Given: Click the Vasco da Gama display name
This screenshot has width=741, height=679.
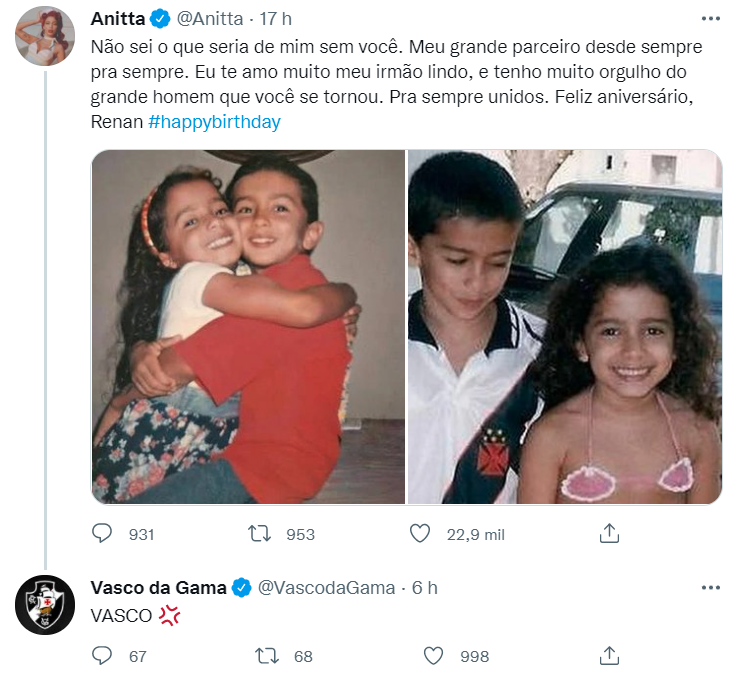Looking at the screenshot, I should coord(158,587).
